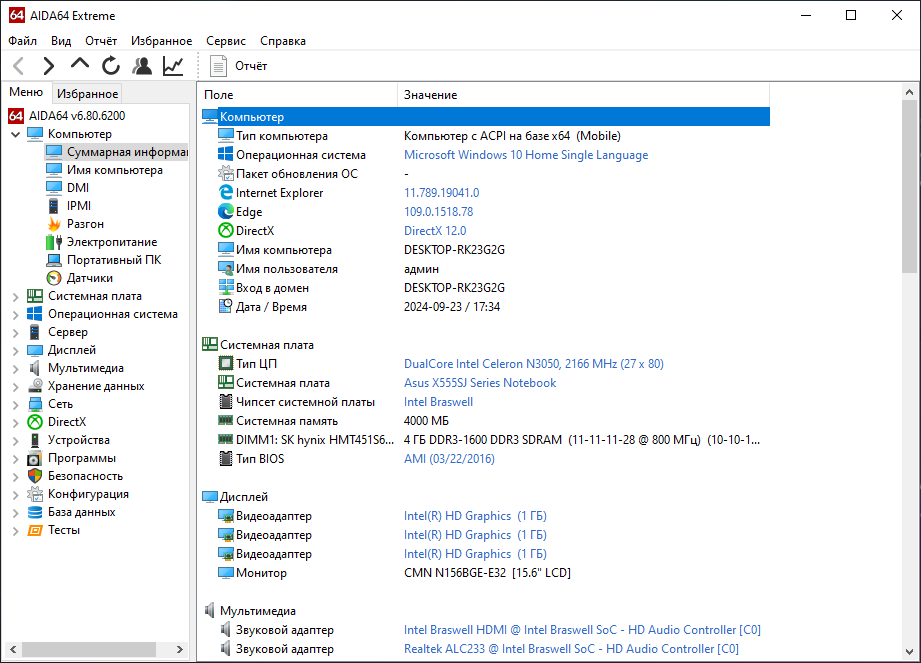The height and width of the screenshot is (663, 921).
Task: Switch to the Избранное tab in the sidebar
Action: [88, 93]
